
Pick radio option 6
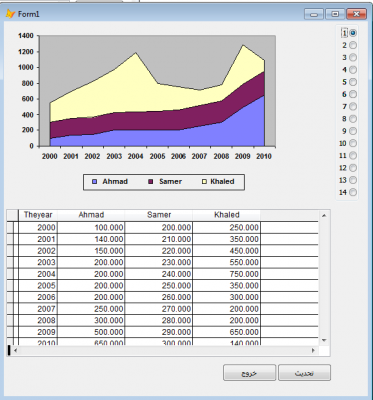[353, 94]
